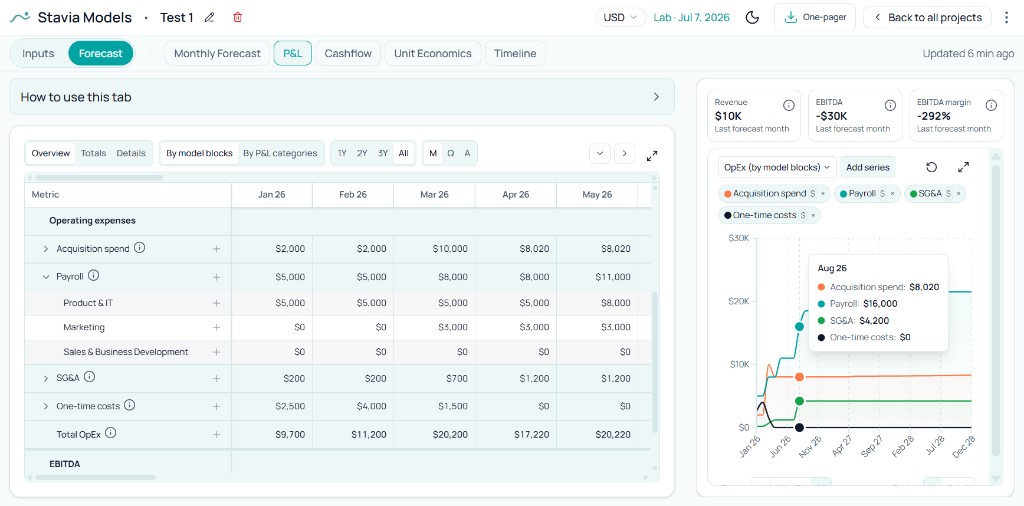Open the three-dot more options menu

pyautogui.click(x=1006, y=18)
